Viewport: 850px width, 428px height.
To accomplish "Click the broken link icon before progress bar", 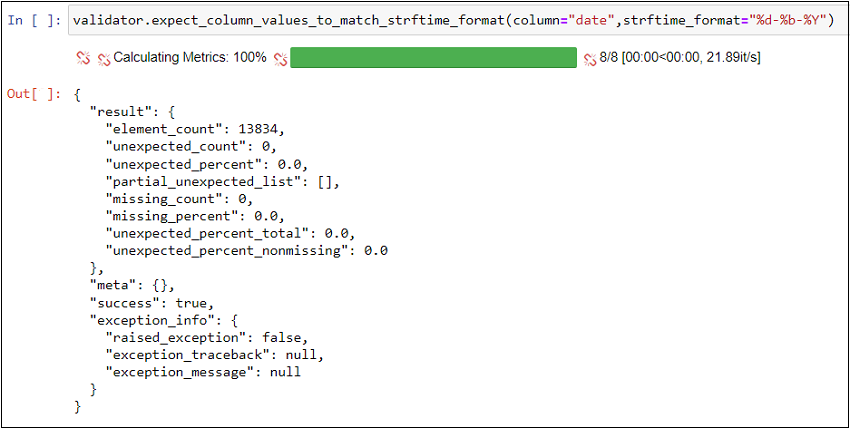I will pos(280,59).
